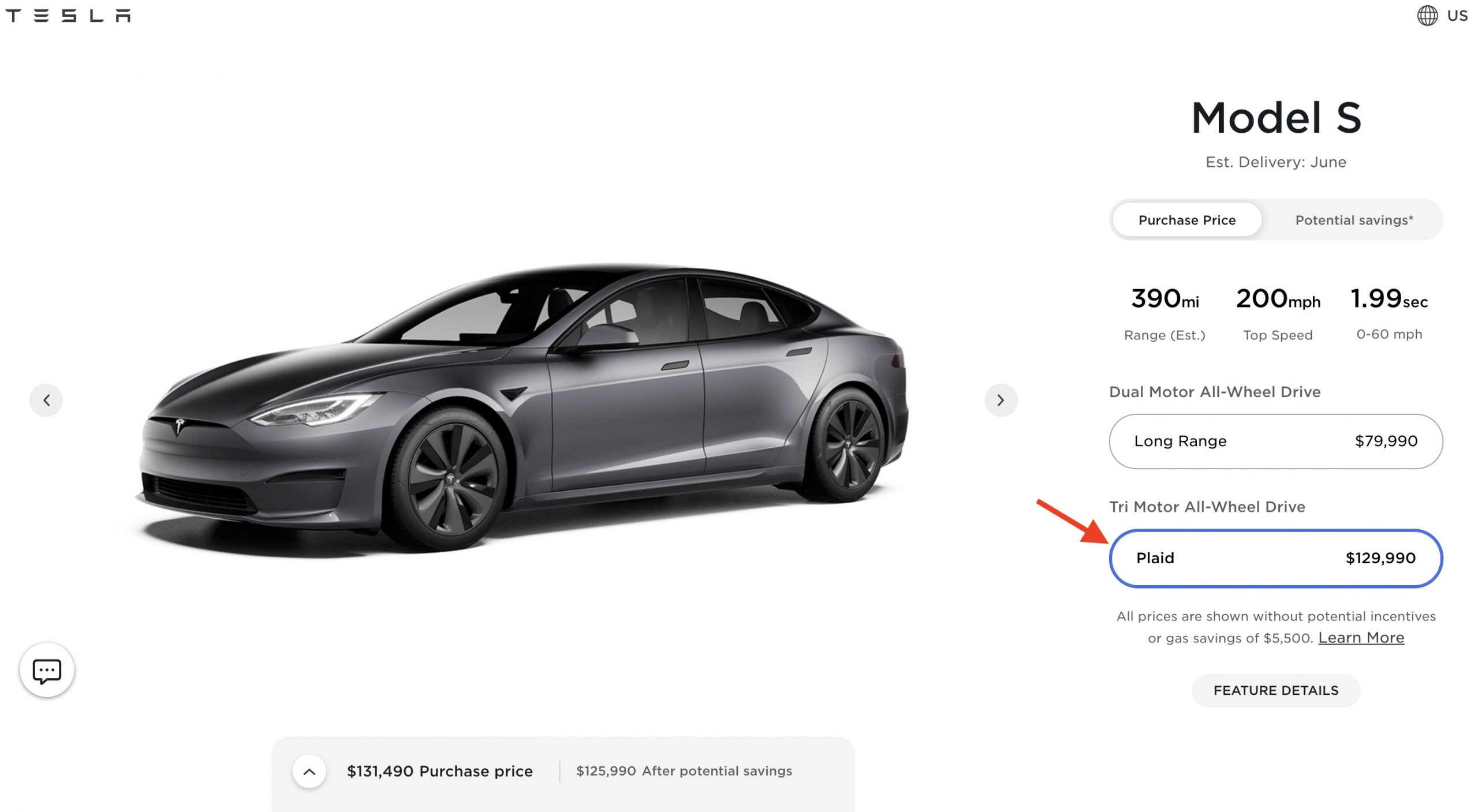
Task: Click the US region selector icon
Action: point(1425,15)
